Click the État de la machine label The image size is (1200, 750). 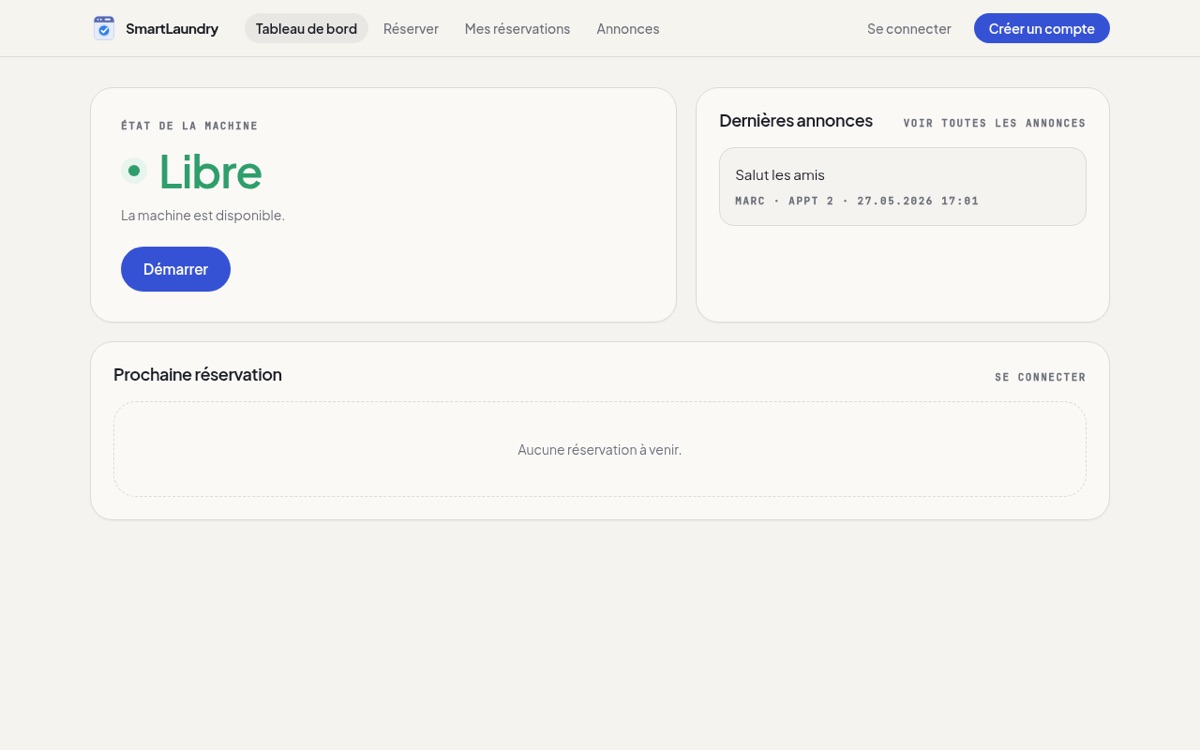[x=189, y=126]
